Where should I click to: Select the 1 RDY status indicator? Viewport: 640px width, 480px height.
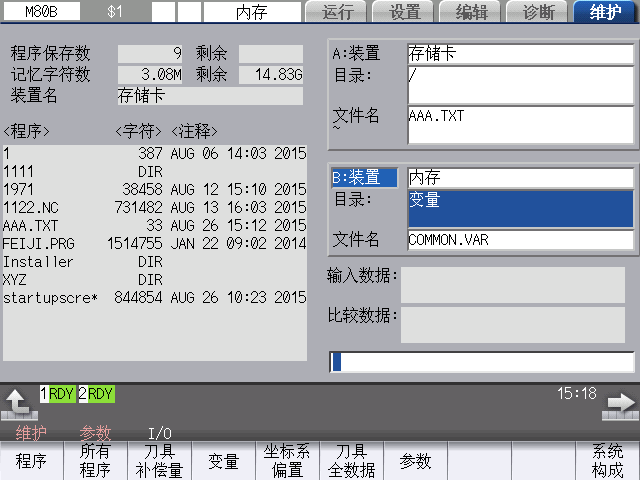pos(58,394)
